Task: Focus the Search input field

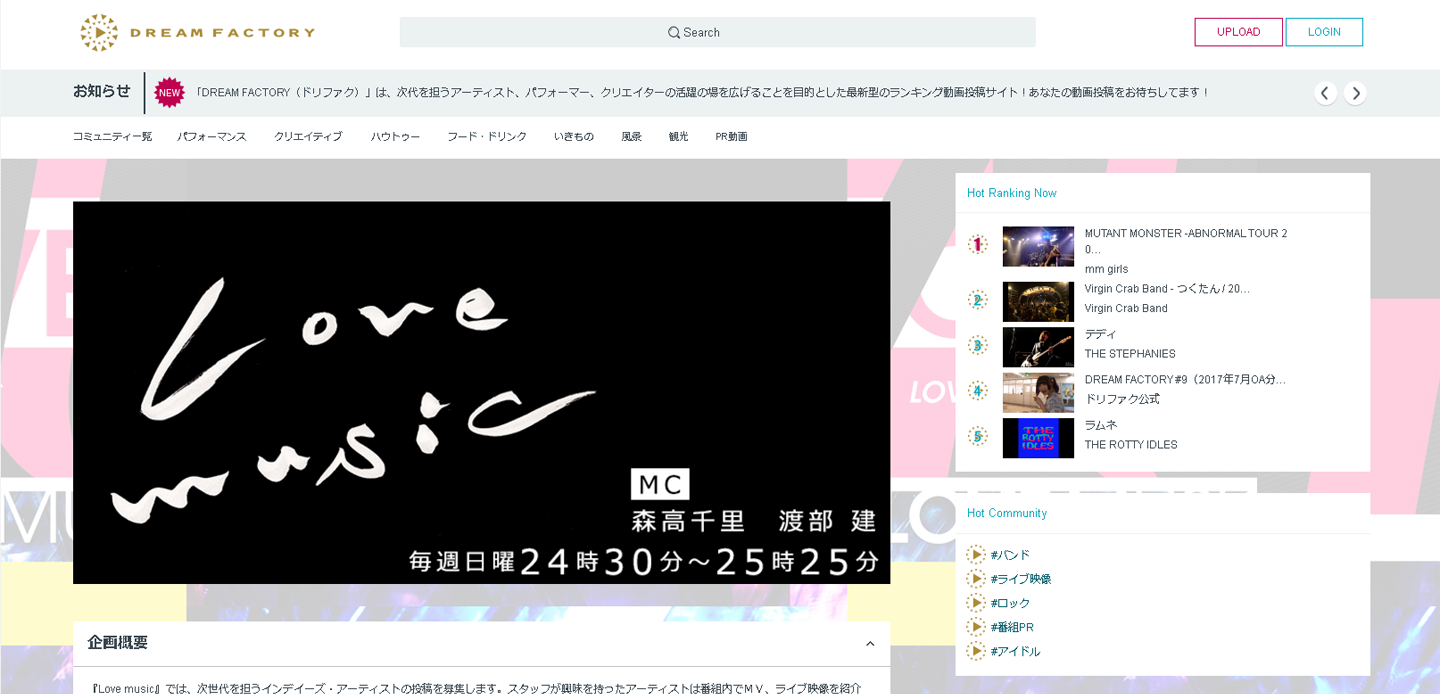Action: click(717, 32)
